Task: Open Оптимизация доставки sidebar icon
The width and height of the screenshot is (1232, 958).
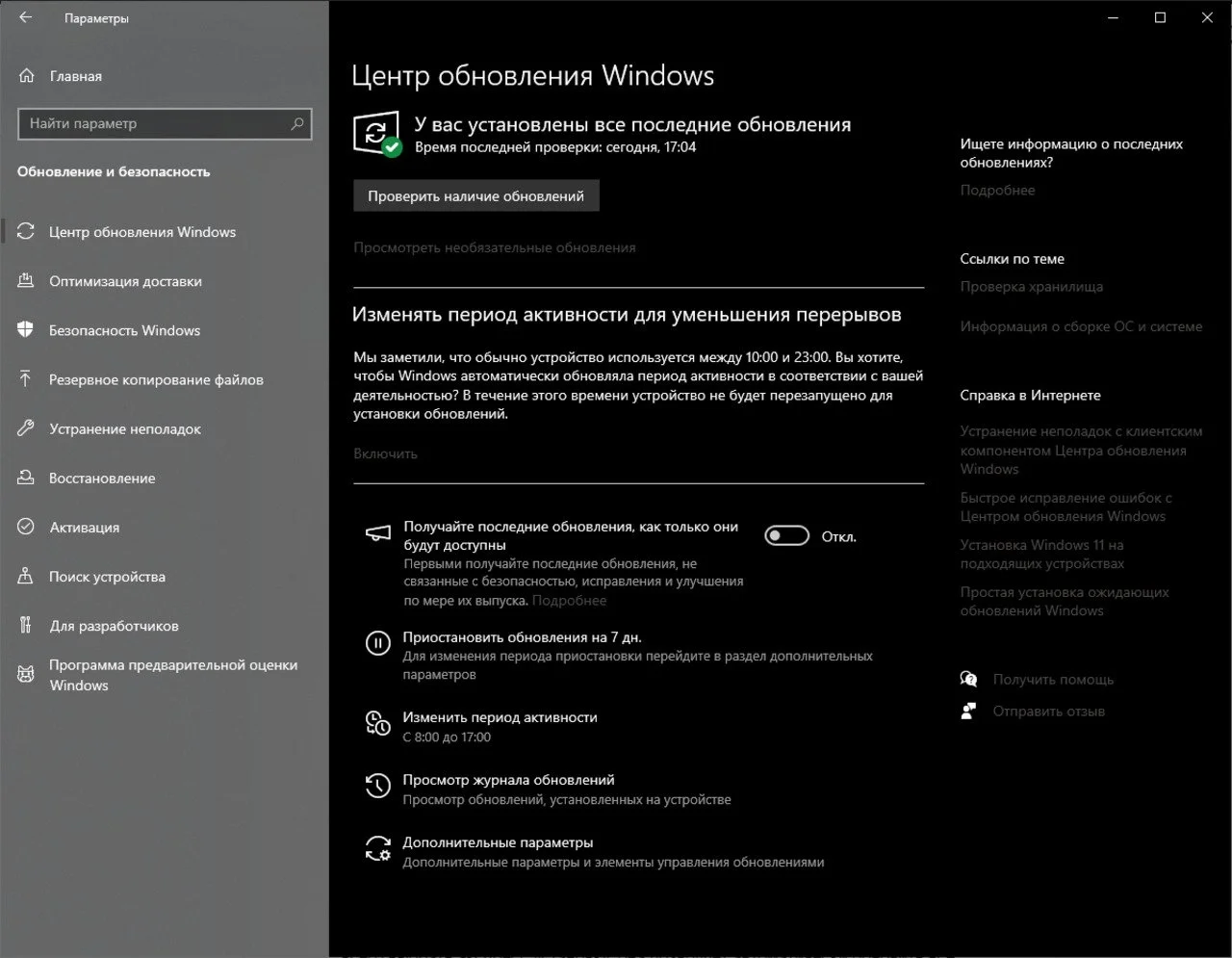Action: 26,281
